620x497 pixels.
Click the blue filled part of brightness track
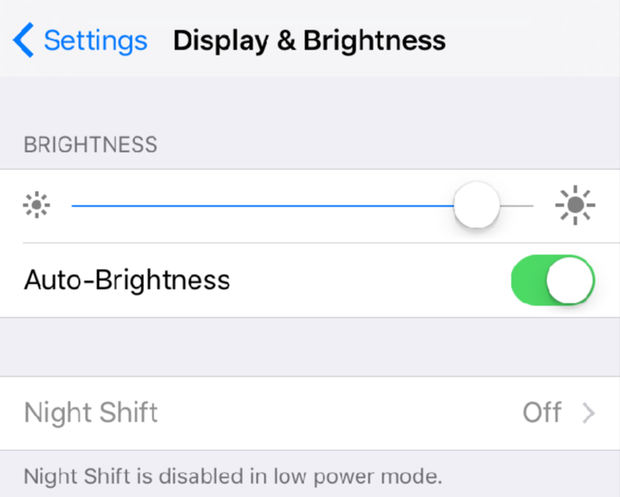(x=263, y=206)
